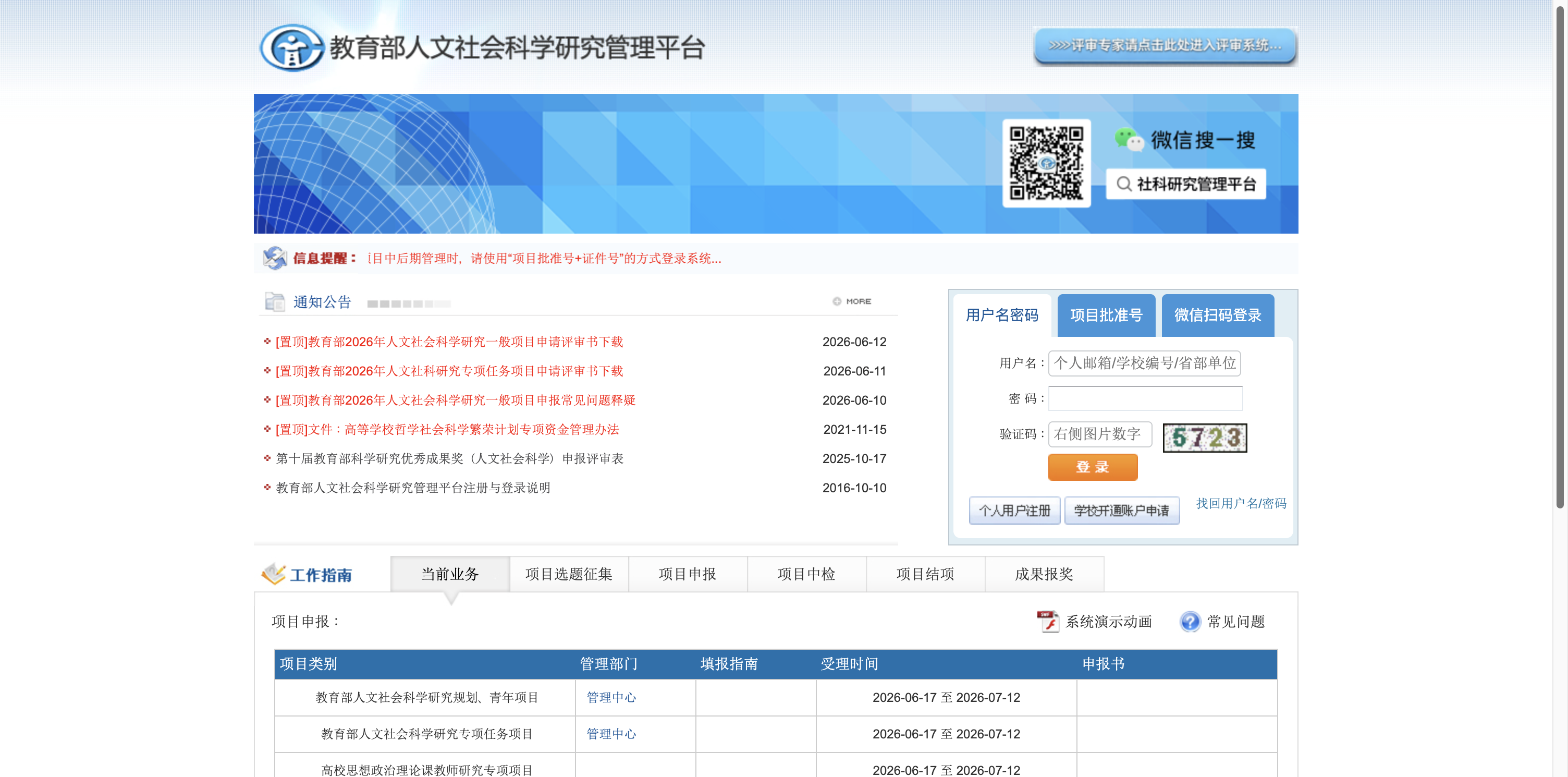This screenshot has height=777, width=1568.
Task: Click the site title 教育部人文社会科学研究管理平台
Action: [x=517, y=47]
